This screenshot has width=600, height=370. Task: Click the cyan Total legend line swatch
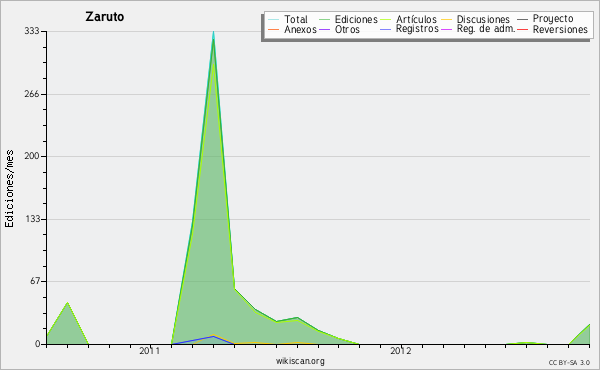(274, 19)
